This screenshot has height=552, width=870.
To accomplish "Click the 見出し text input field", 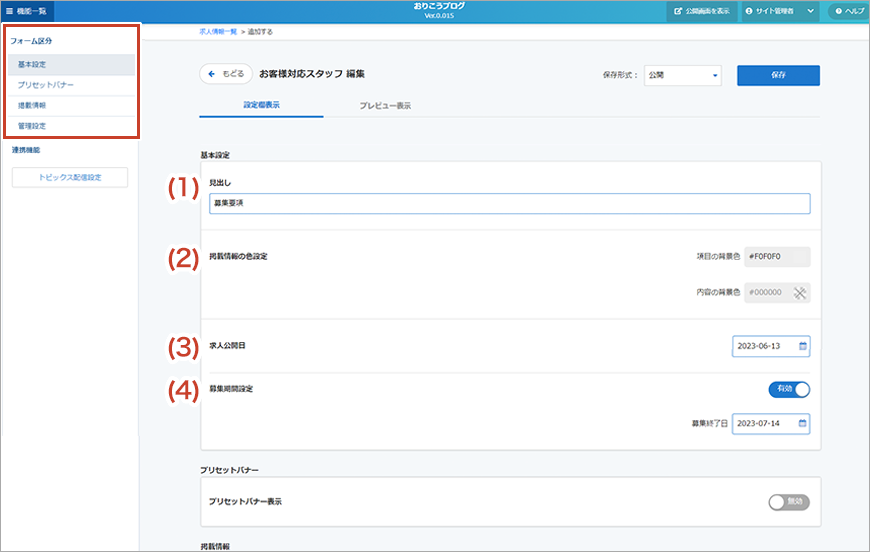I will pyautogui.click(x=510, y=204).
